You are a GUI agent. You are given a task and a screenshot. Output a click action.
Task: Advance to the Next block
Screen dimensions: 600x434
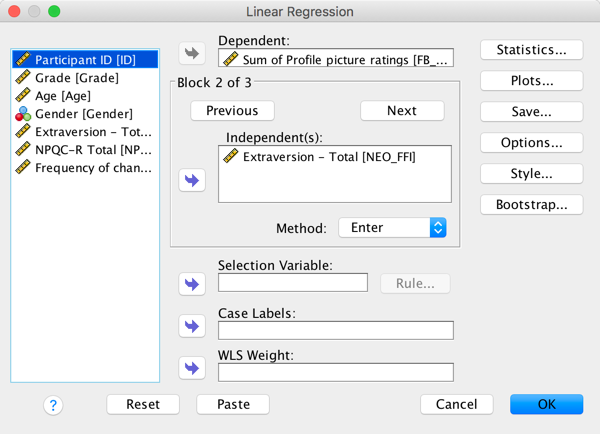tap(402, 111)
